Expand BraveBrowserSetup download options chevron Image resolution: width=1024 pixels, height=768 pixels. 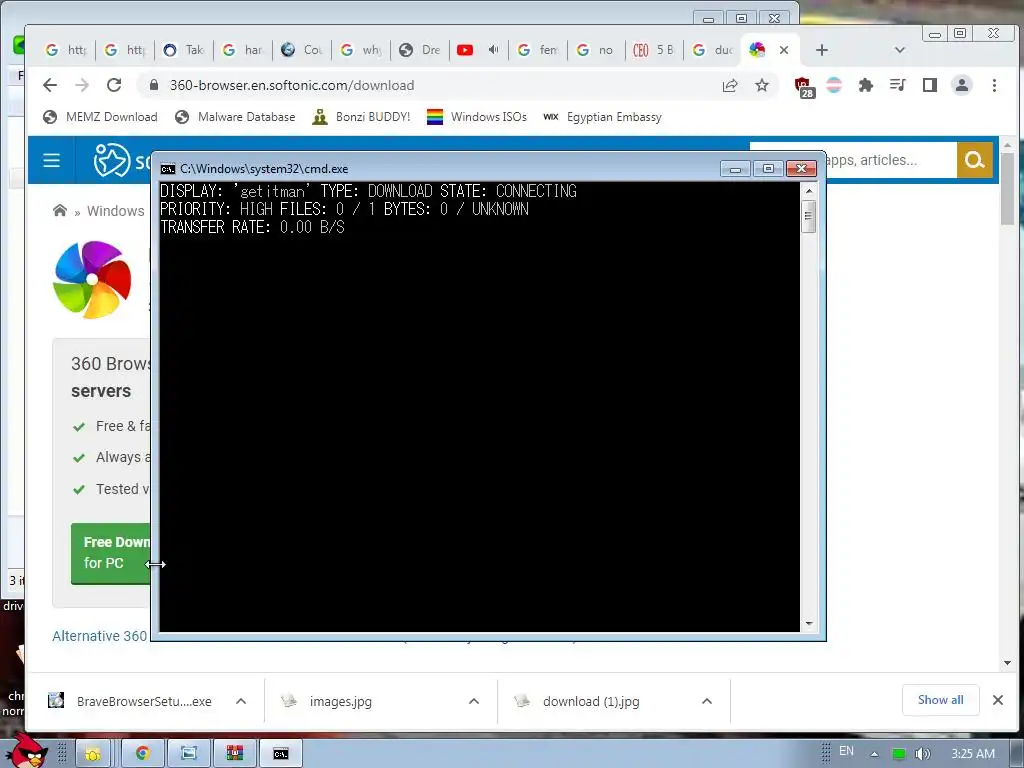(x=240, y=701)
